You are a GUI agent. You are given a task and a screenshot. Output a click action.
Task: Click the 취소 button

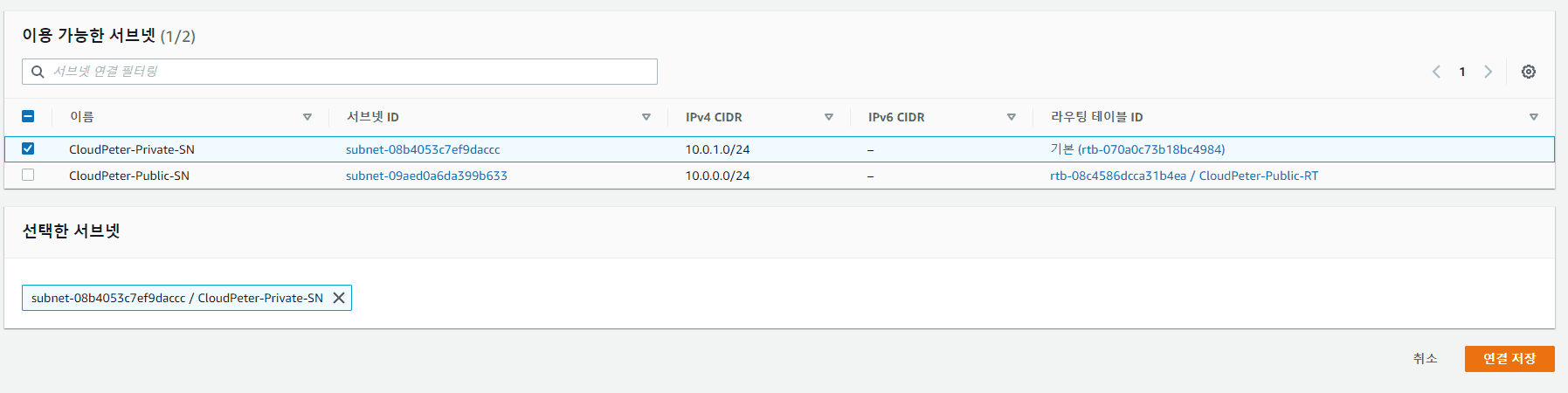1425,359
